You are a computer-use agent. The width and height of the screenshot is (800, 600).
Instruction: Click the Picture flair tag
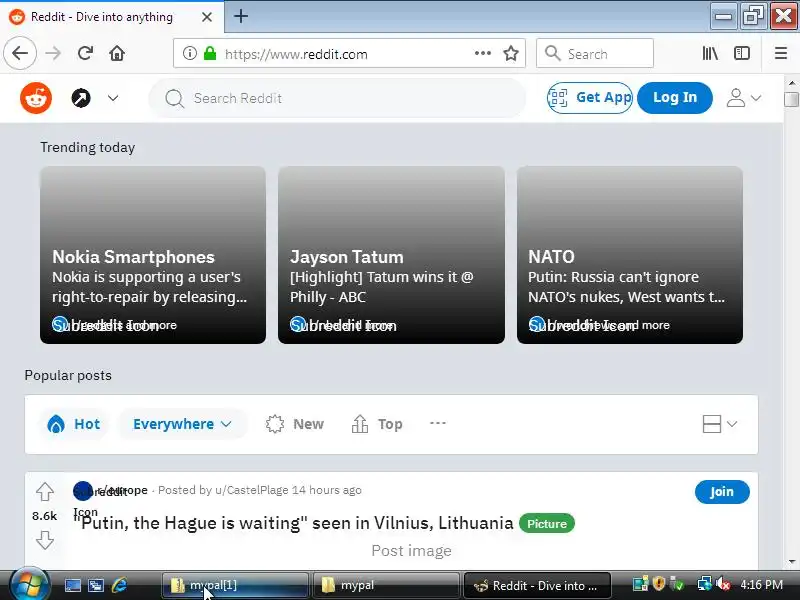tap(546, 523)
